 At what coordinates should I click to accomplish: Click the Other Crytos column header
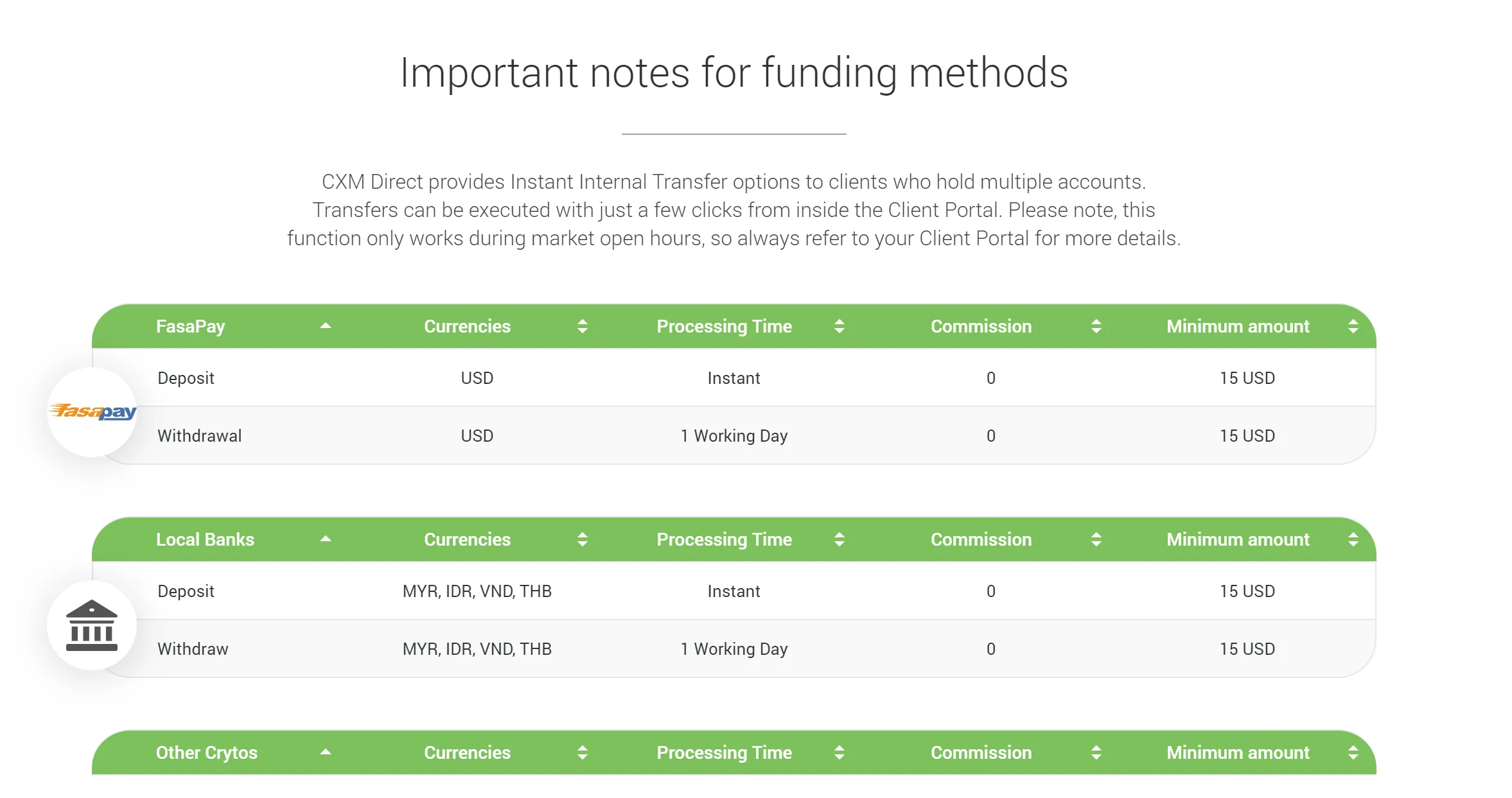[x=207, y=752]
